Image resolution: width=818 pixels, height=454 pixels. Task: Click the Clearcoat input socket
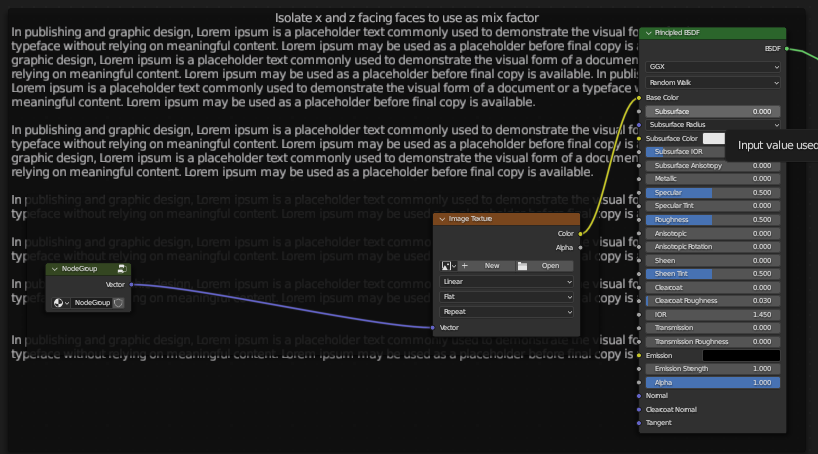coord(639,288)
